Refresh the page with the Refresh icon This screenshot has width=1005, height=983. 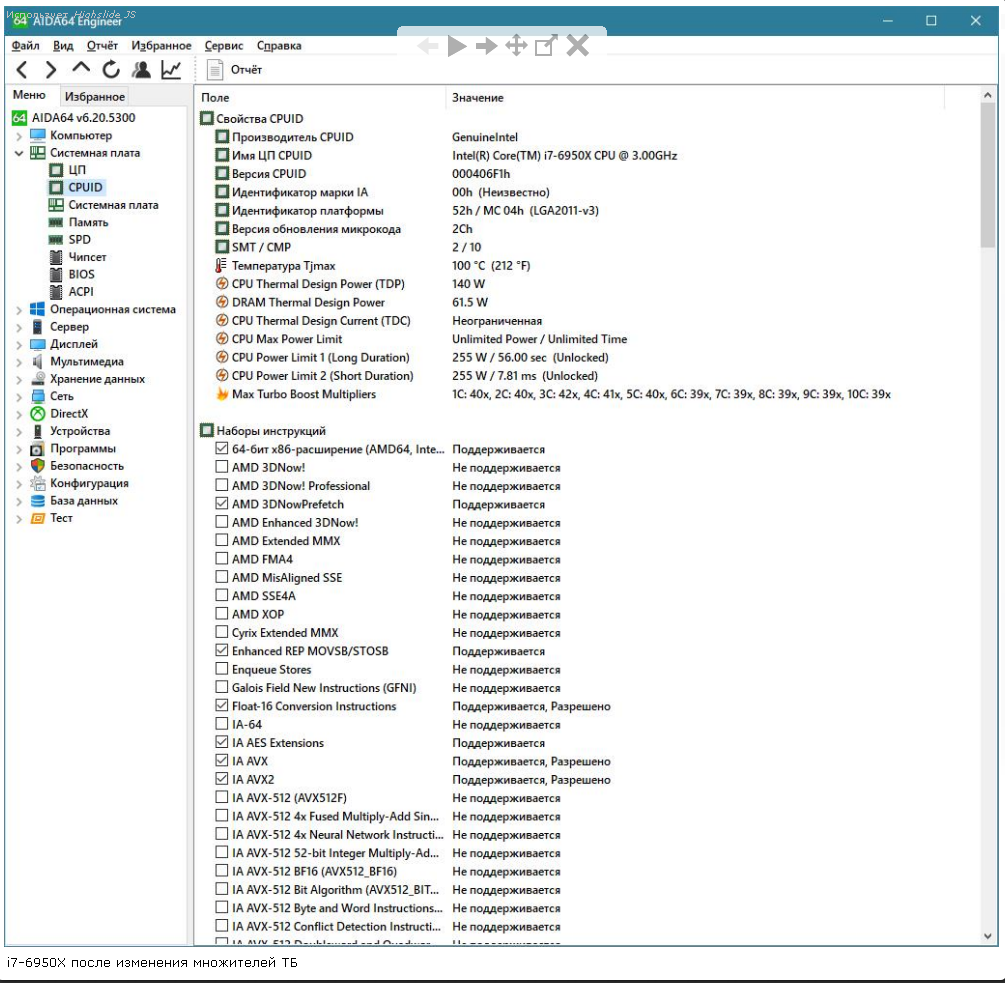coord(111,70)
